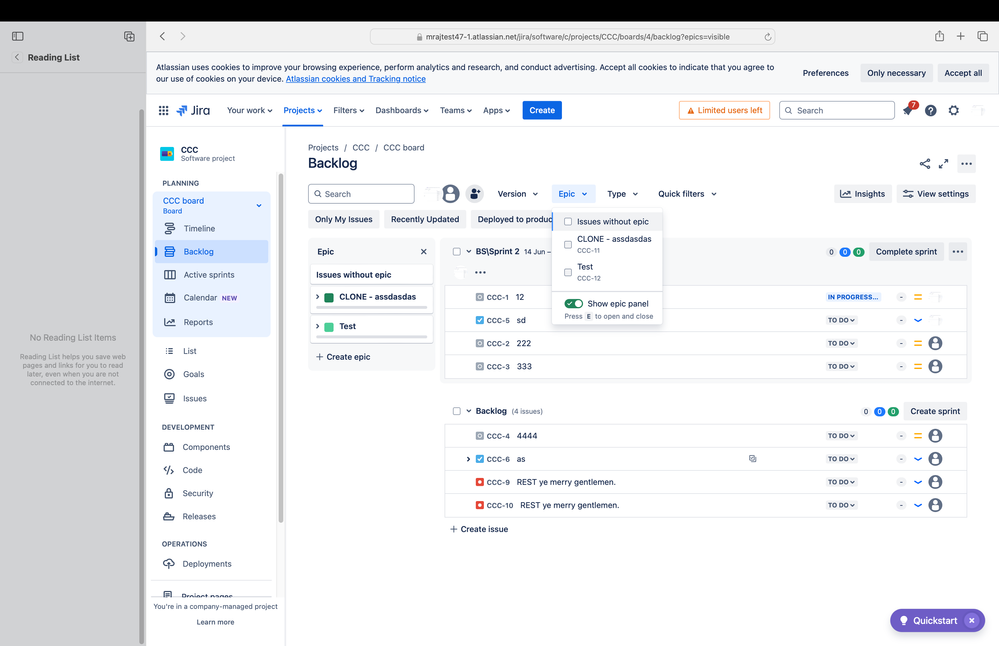Open the Version filter dropdown
The width and height of the screenshot is (999, 646).
point(517,194)
